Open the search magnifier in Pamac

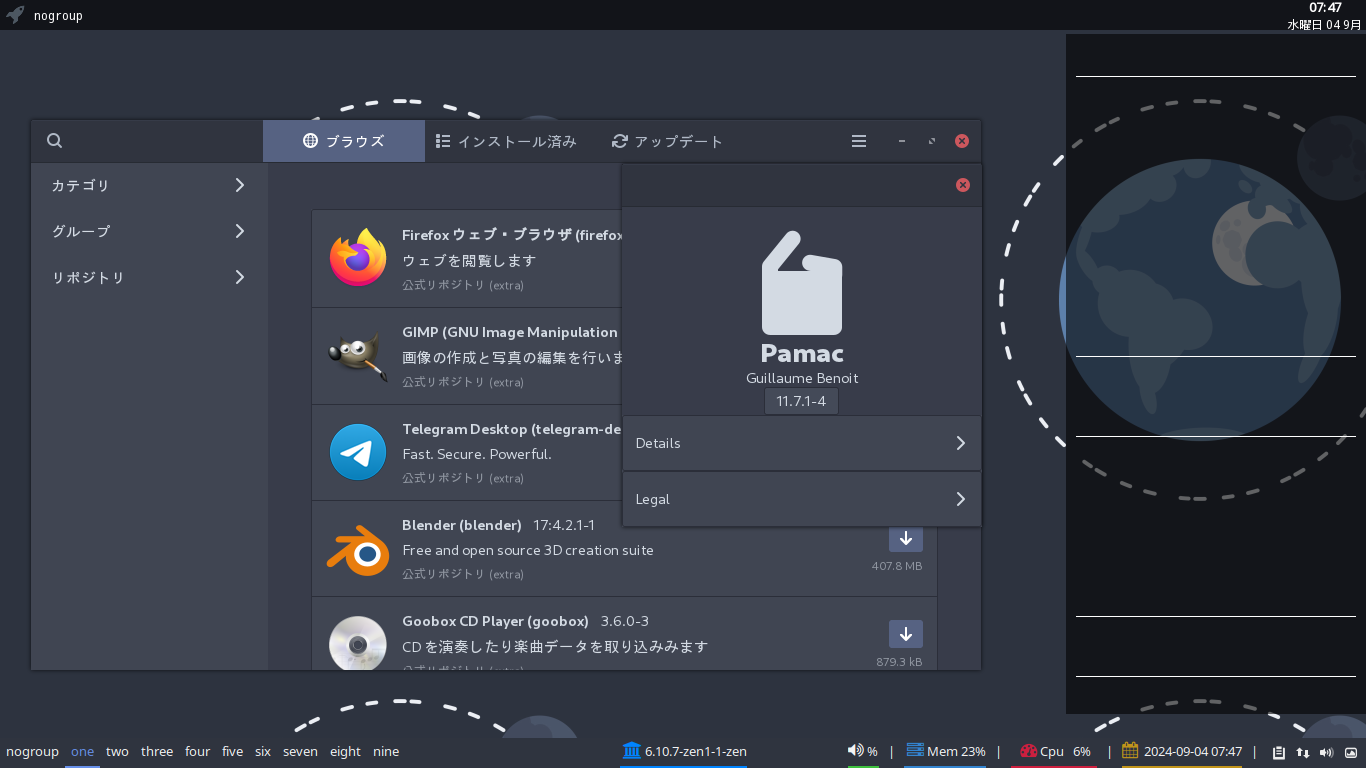(x=55, y=141)
